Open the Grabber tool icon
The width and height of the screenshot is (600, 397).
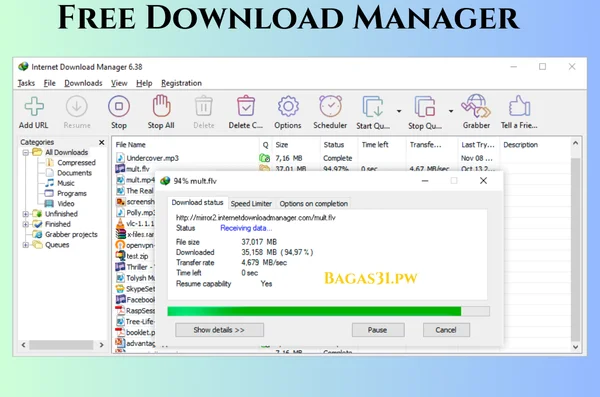[476, 106]
